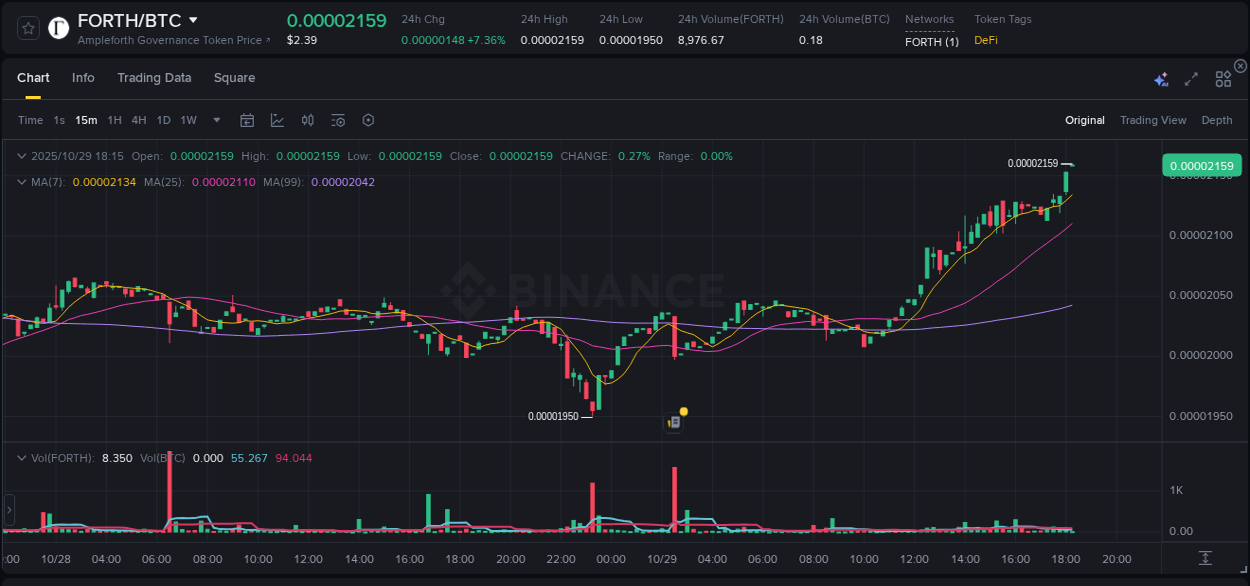Open the Networks FORTH (1) dropdown
This screenshot has width=1250, height=586.
point(930,41)
